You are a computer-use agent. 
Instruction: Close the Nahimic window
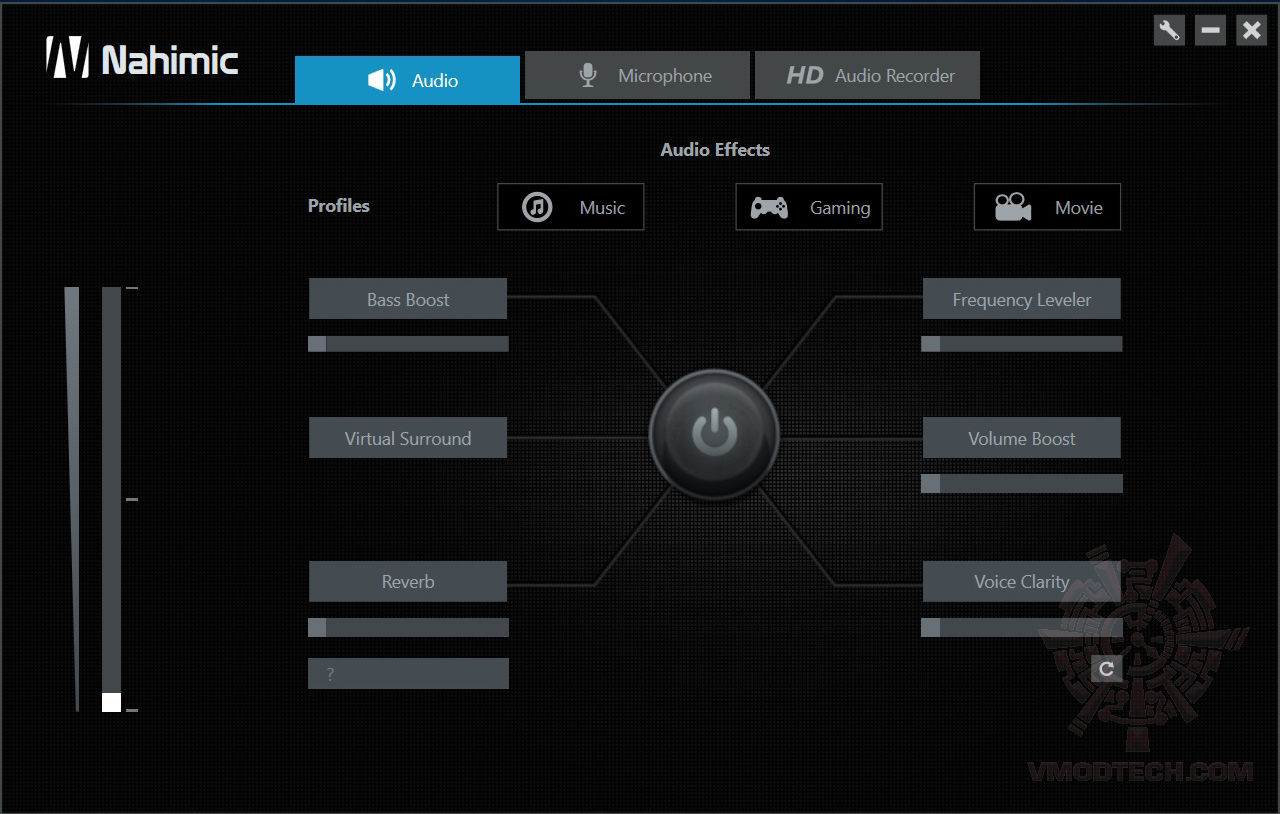click(x=1251, y=30)
